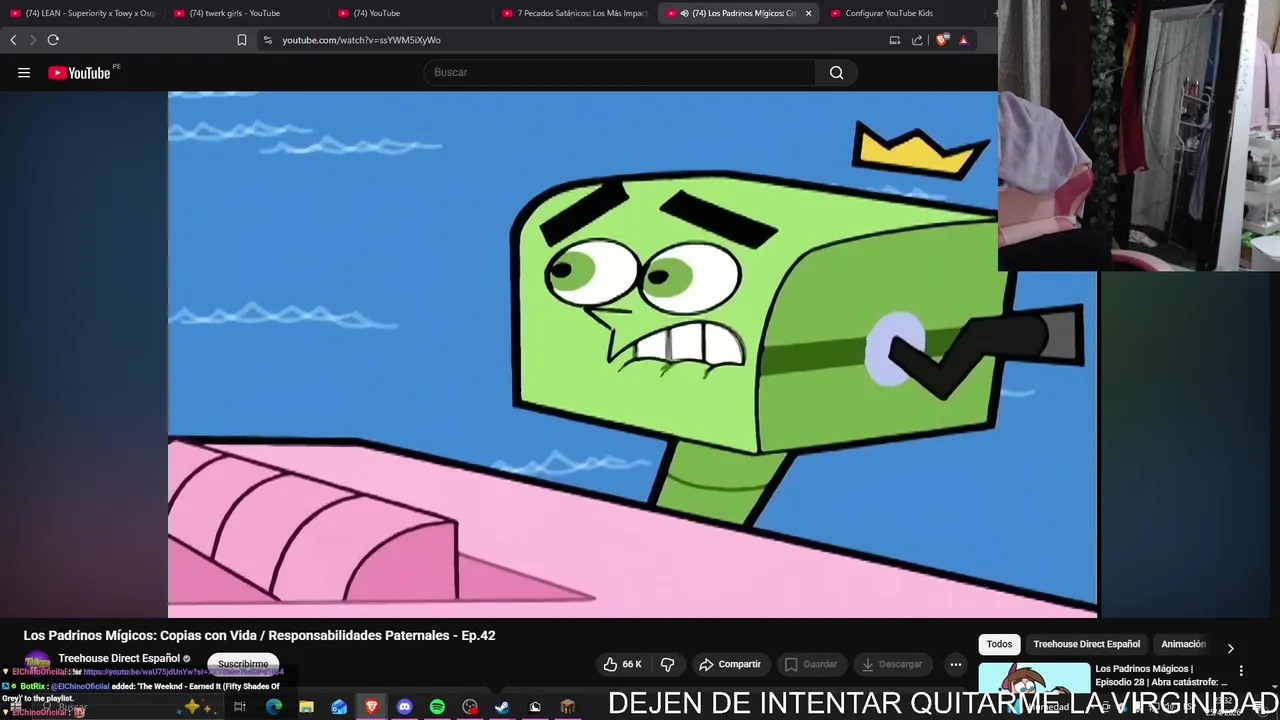Open the Mail app in the taskbar

pyautogui.click(x=339, y=707)
